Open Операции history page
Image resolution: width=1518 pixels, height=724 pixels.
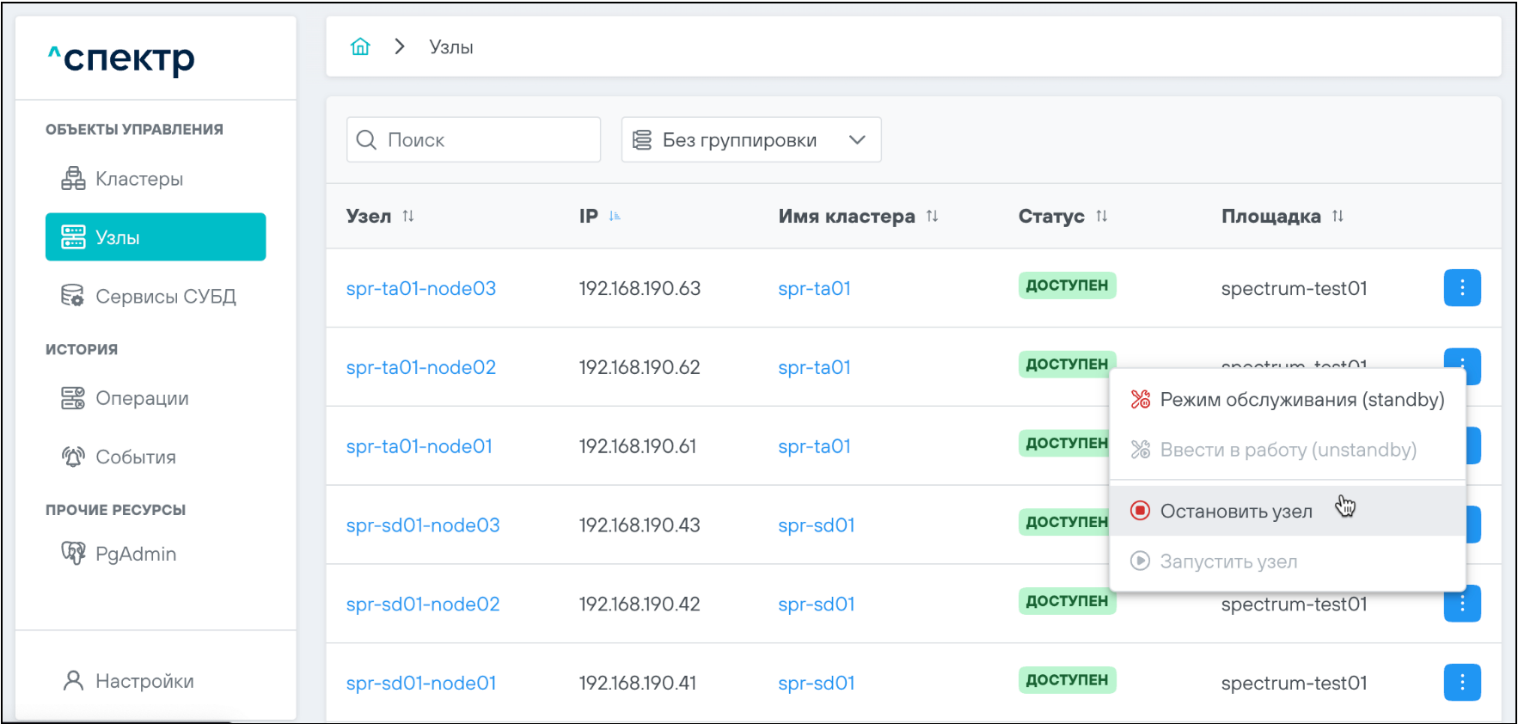pyautogui.click(x=141, y=398)
